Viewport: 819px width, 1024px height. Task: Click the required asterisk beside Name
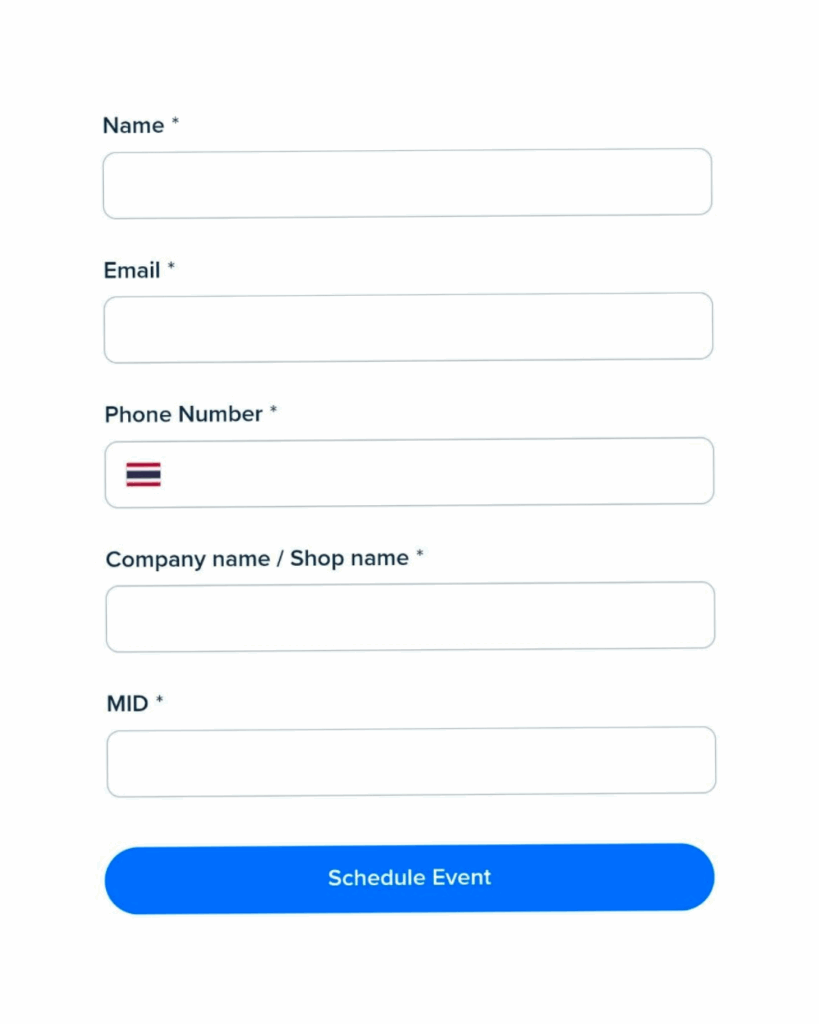(x=175, y=122)
